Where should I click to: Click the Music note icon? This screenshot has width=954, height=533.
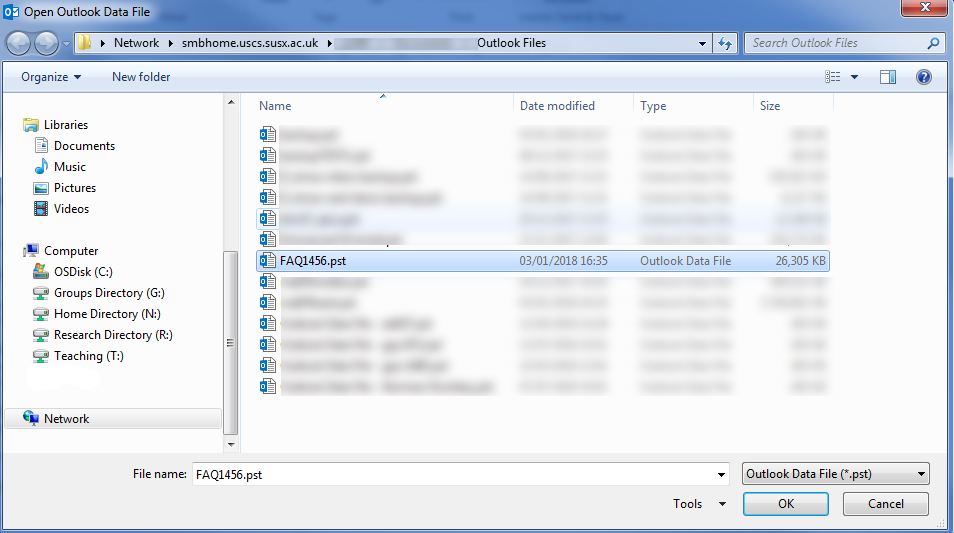coord(41,166)
